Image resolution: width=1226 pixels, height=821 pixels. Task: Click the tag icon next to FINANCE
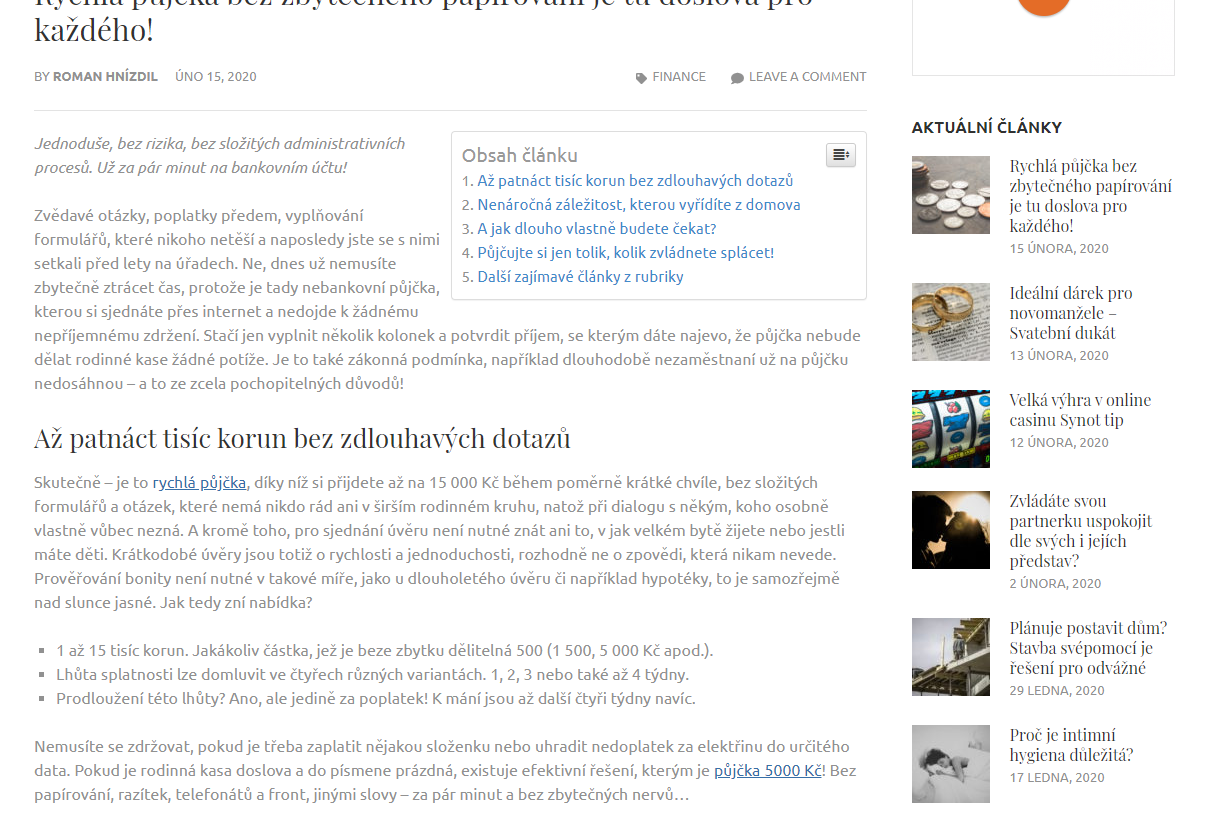(x=641, y=78)
